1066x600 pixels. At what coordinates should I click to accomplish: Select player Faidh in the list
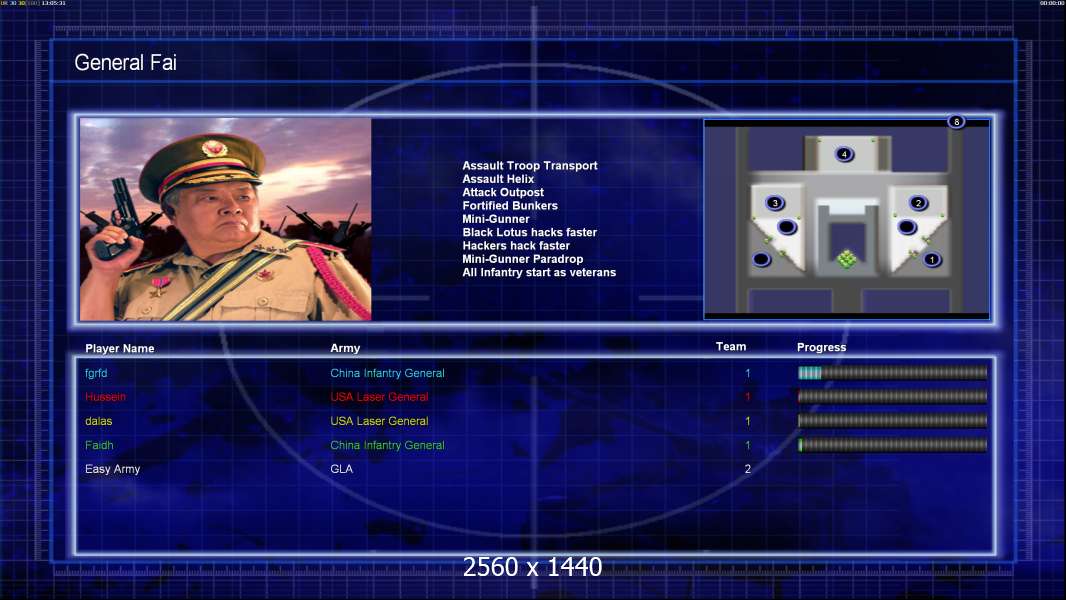pyautogui.click(x=99, y=445)
